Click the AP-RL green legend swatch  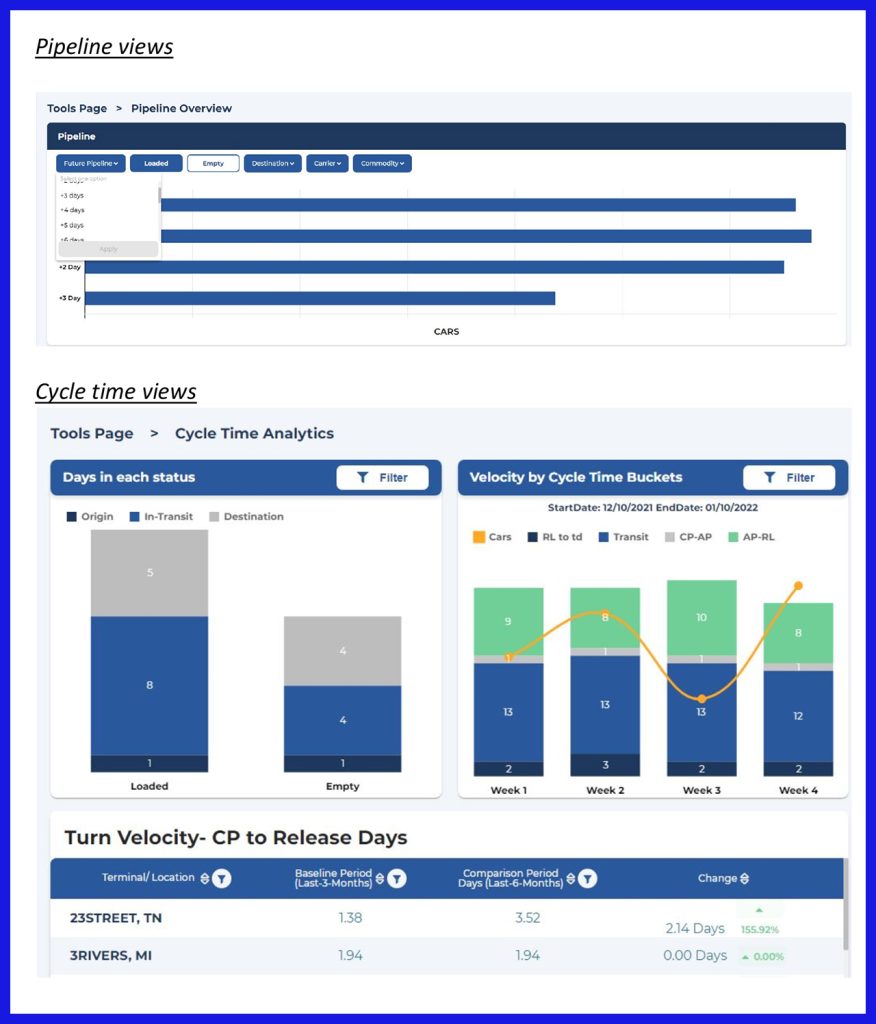pyautogui.click(x=733, y=537)
